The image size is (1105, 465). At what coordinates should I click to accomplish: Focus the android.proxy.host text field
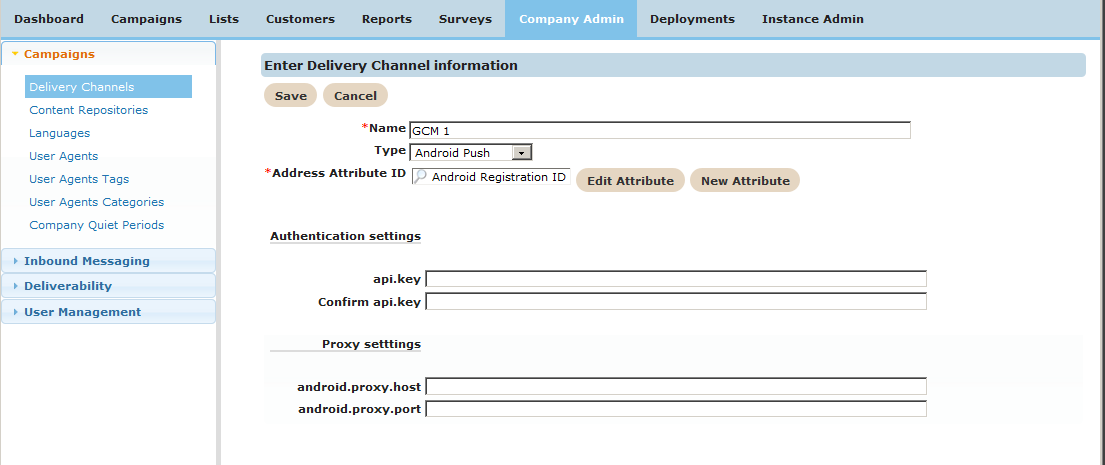[676, 386]
